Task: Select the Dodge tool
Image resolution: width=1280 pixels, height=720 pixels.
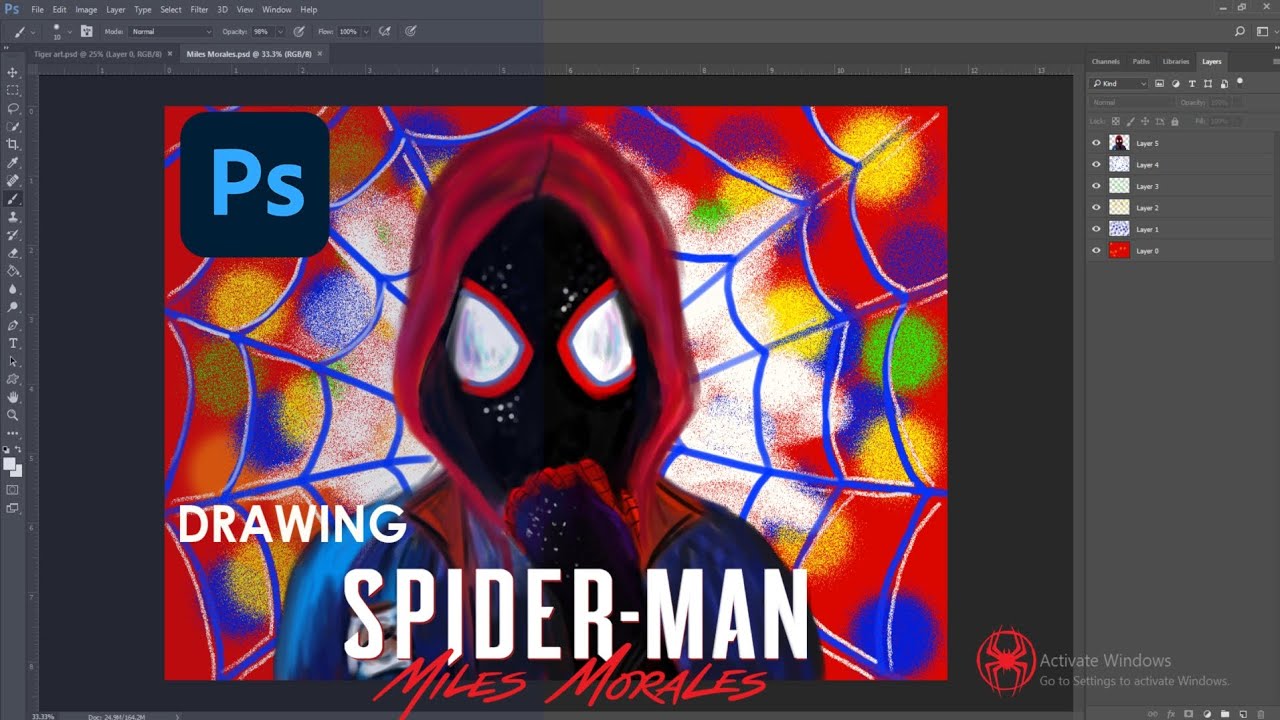Action: (13, 306)
